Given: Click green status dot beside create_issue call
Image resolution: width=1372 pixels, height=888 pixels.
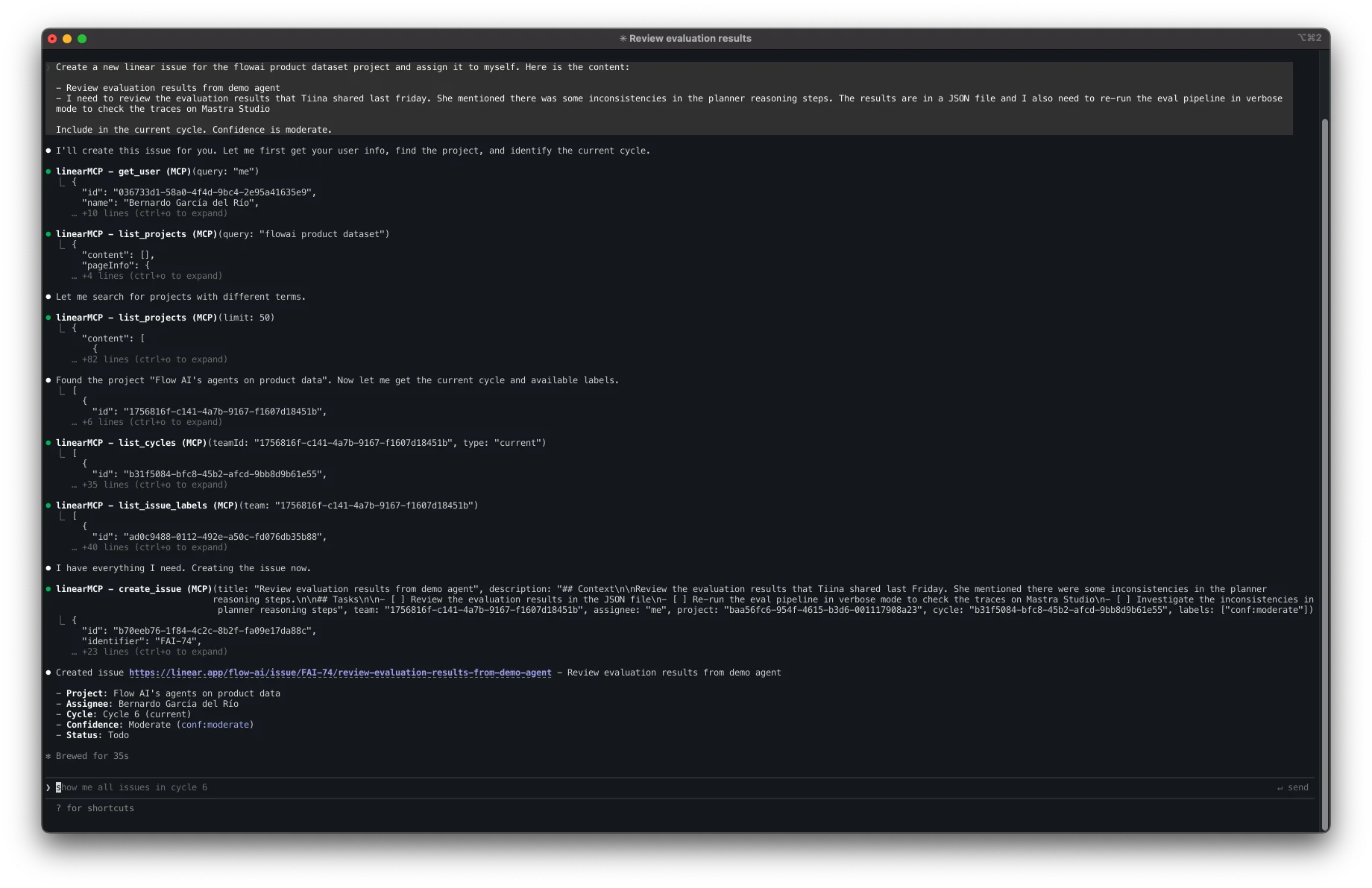Looking at the screenshot, I should 48,589.
